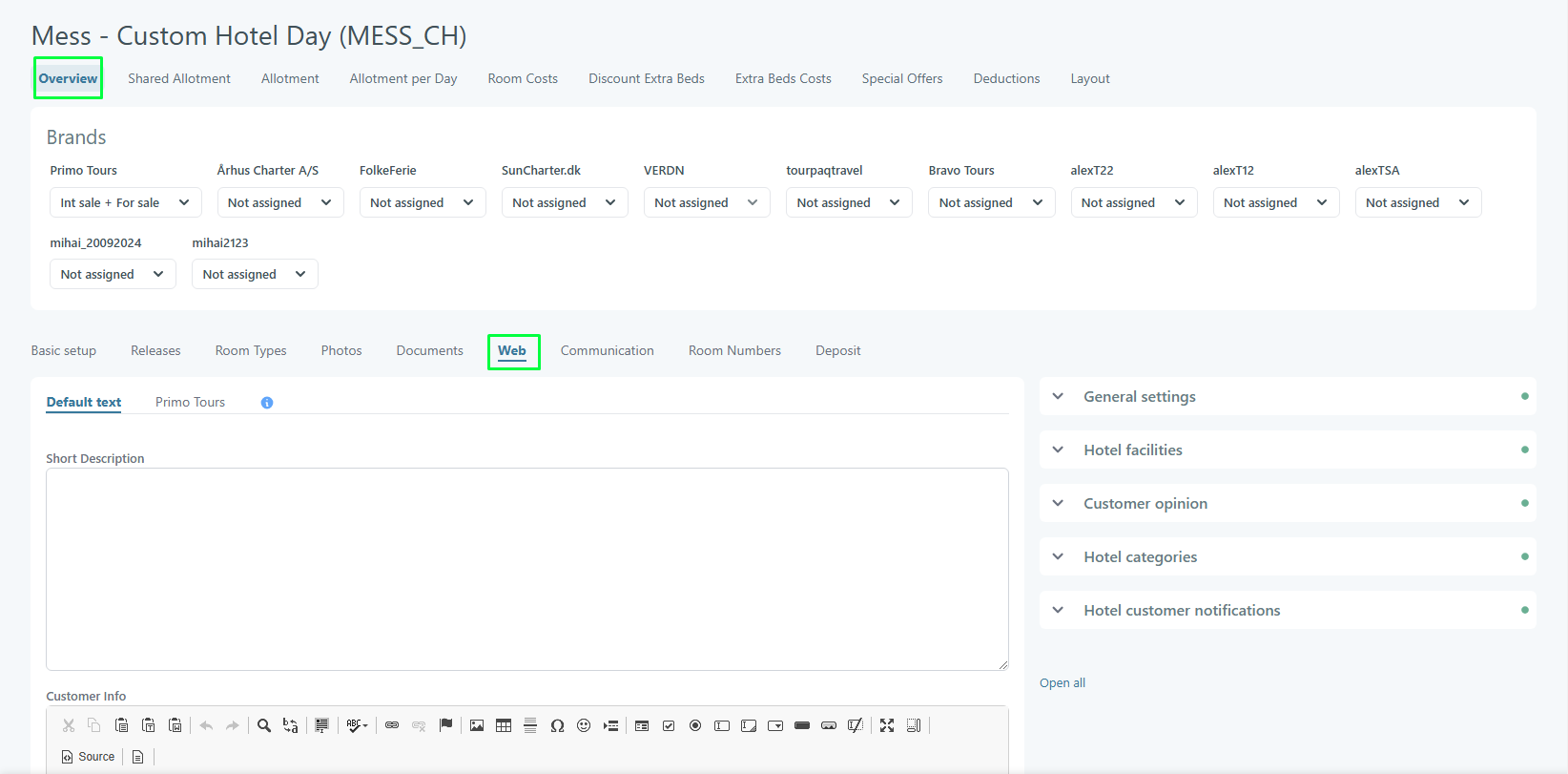Toggle Source view in the editor

[x=88, y=757]
